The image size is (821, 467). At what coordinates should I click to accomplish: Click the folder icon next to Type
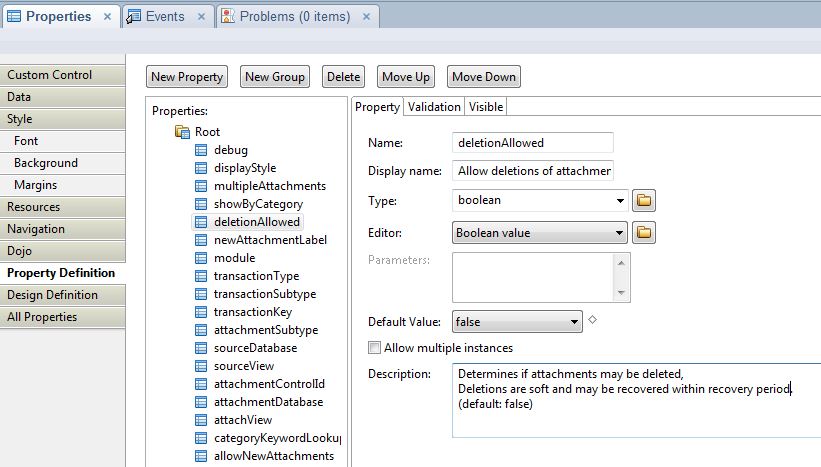click(x=645, y=200)
